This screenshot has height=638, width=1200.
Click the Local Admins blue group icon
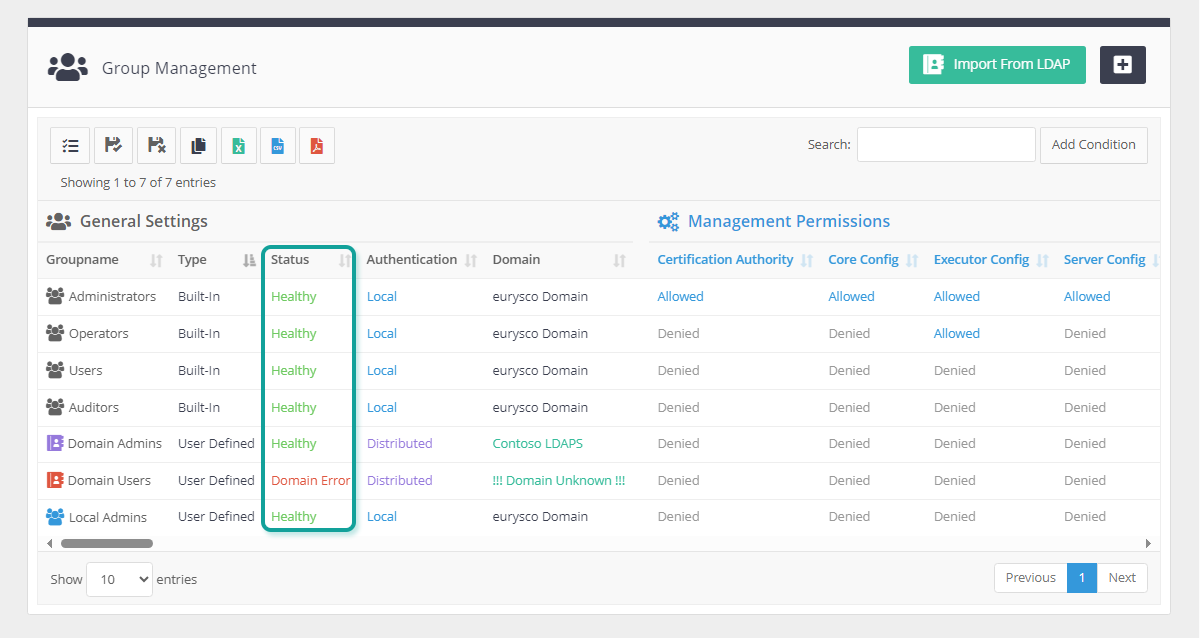(x=55, y=517)
